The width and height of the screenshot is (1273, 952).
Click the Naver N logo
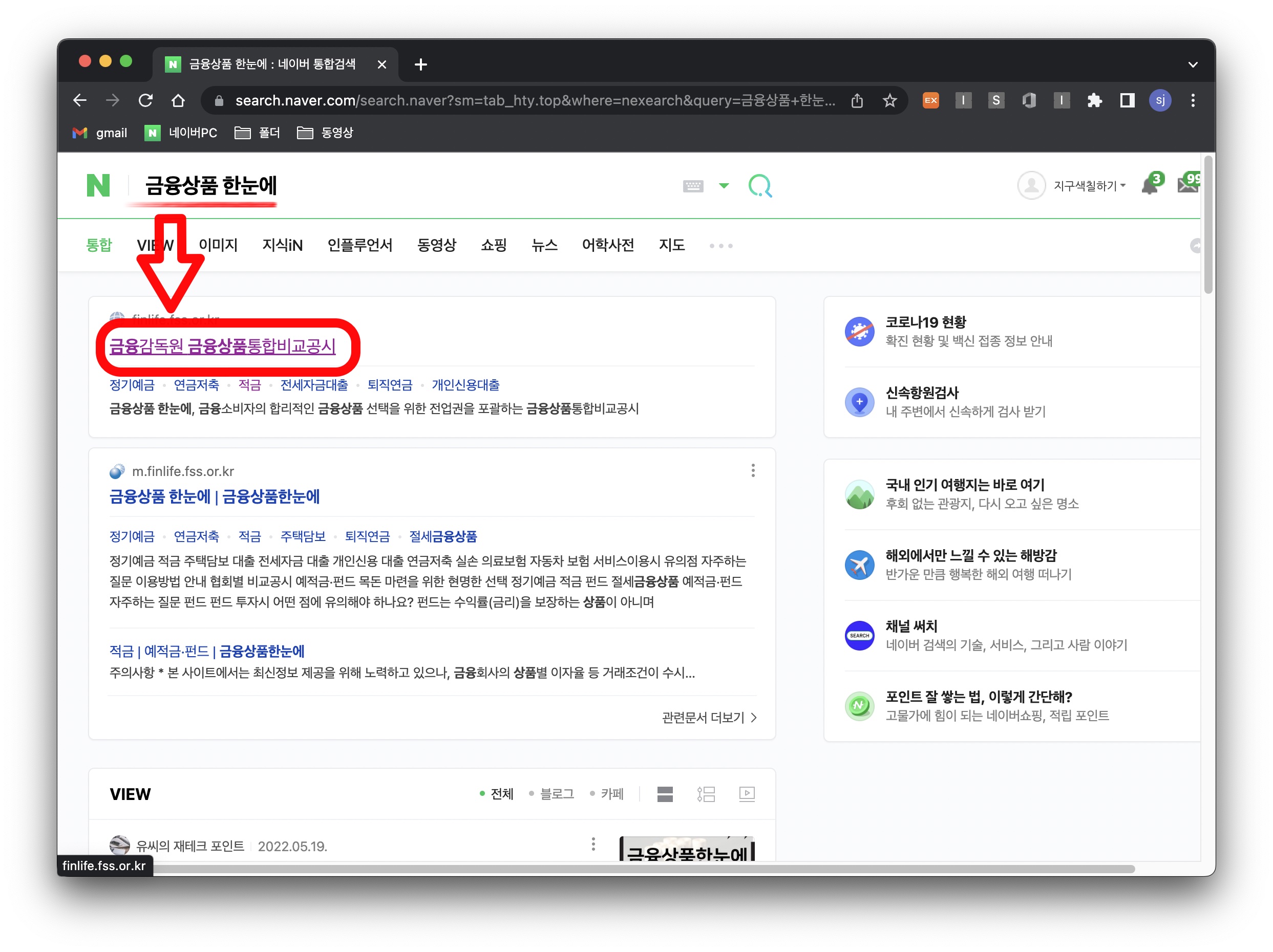(x=98, y=185)
